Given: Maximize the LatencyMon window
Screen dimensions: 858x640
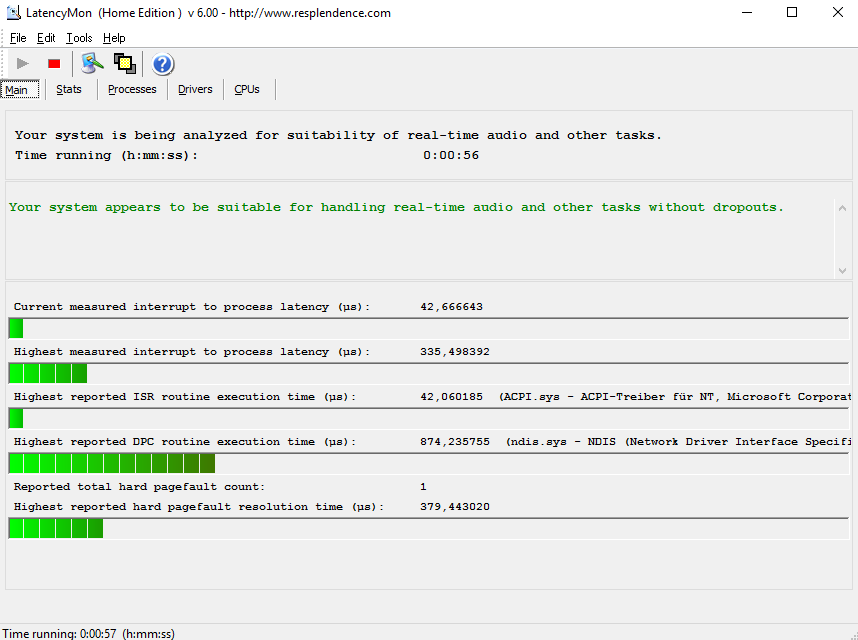Looking at the screenshot, I should 791,13.
